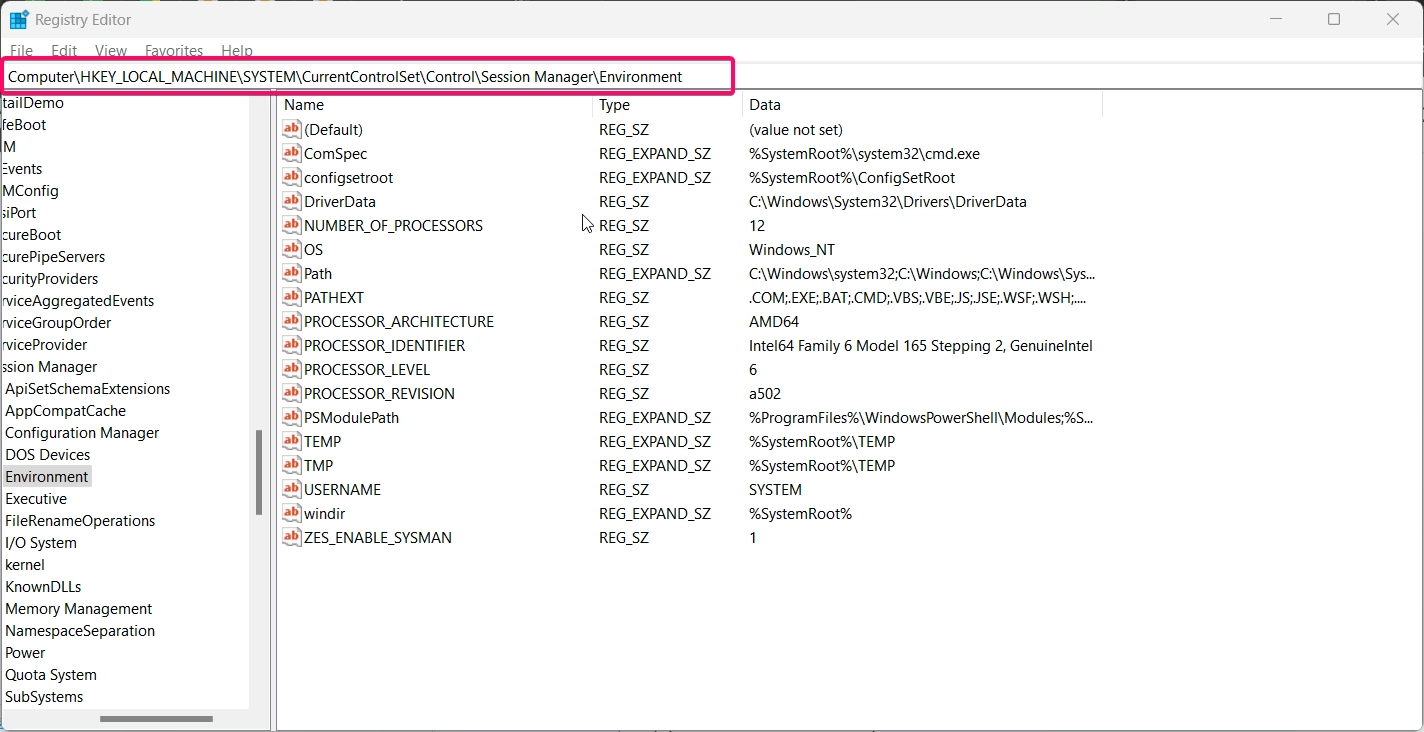1424x732 pixels.
Task: Click the Path value icon
Action: (x=291, y=273)
